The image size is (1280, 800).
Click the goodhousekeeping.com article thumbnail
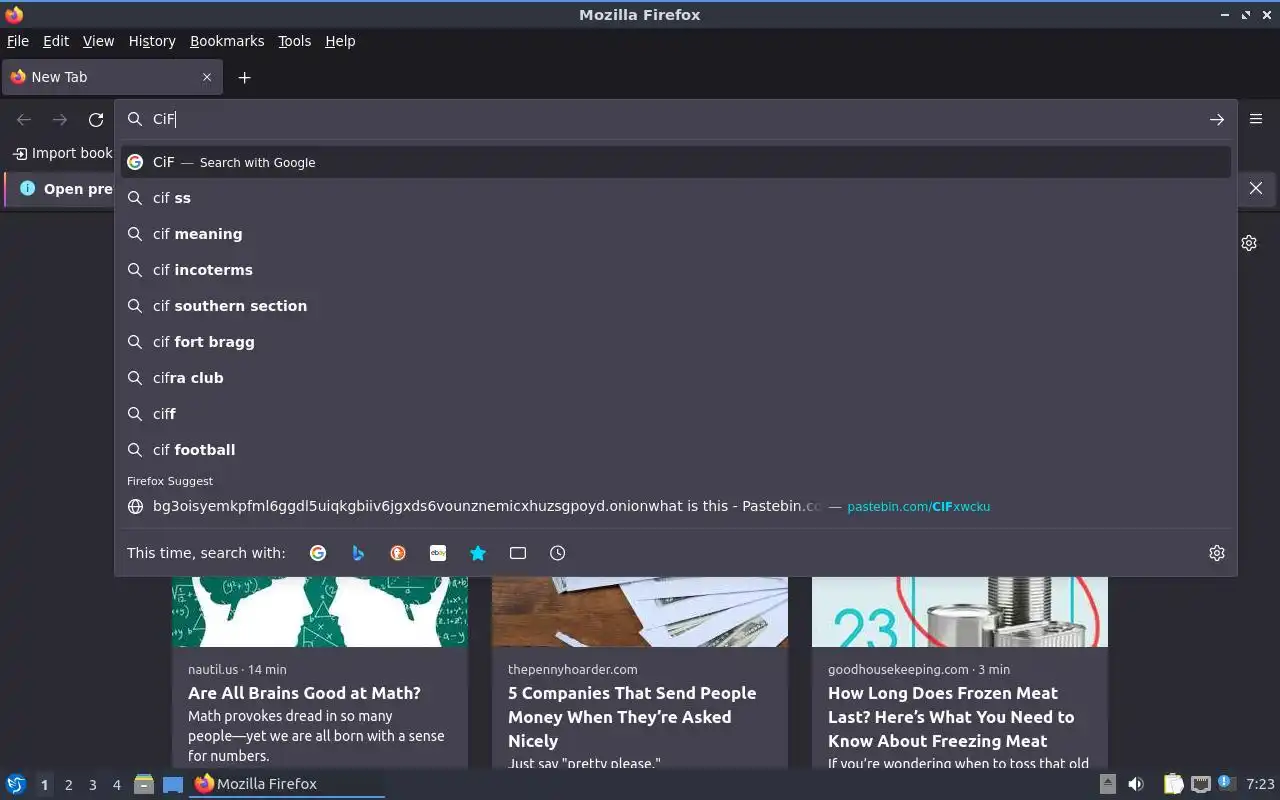(960, 611)
